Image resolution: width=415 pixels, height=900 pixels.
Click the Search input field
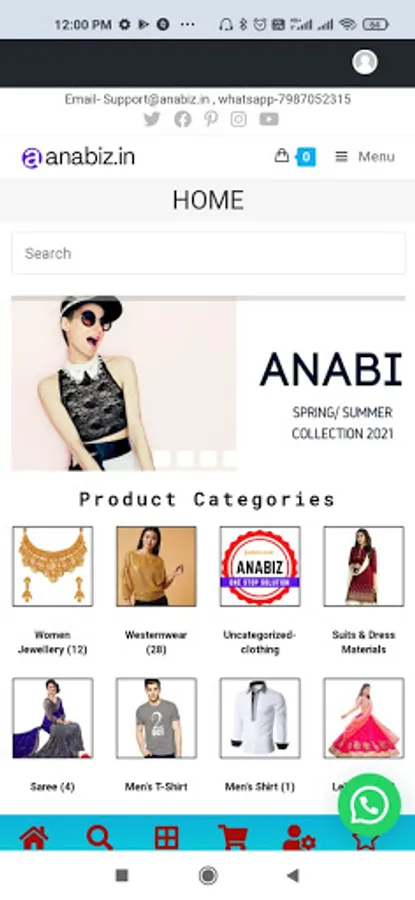pyautogui.click(x=208, y=253)
